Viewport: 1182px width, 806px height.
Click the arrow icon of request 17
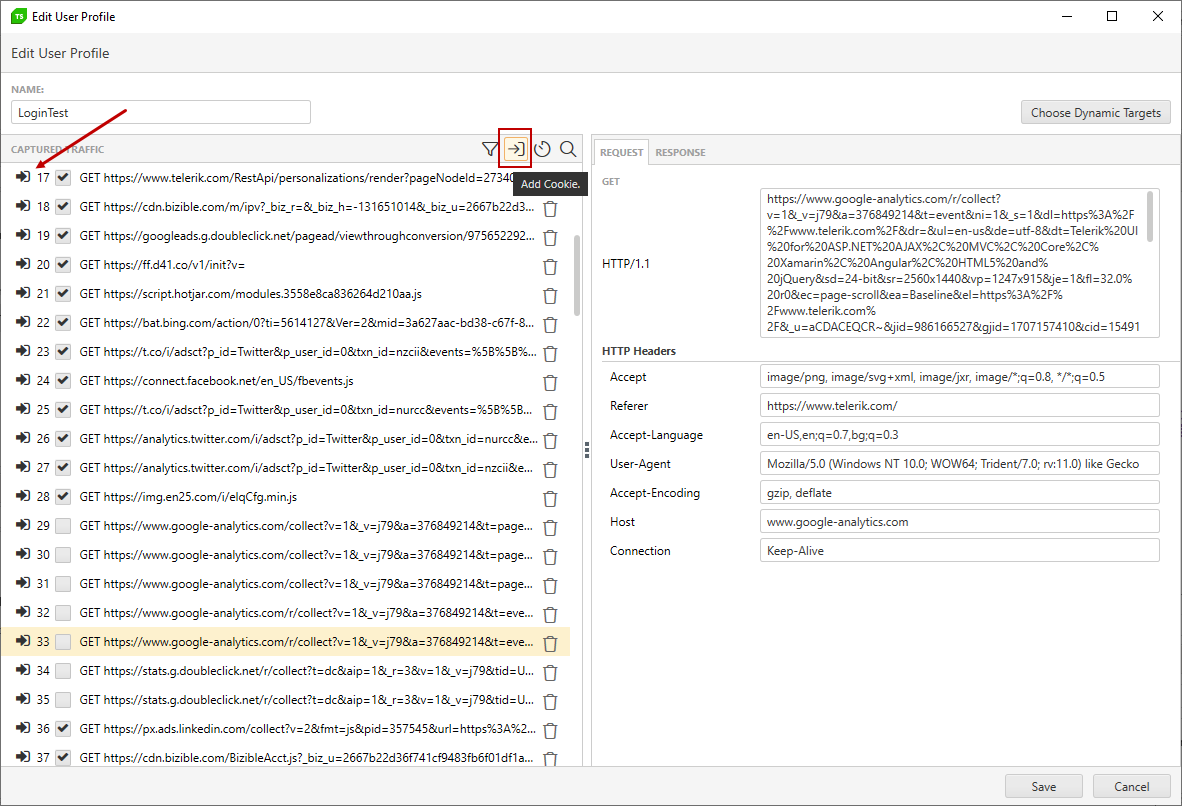[23, 177]
